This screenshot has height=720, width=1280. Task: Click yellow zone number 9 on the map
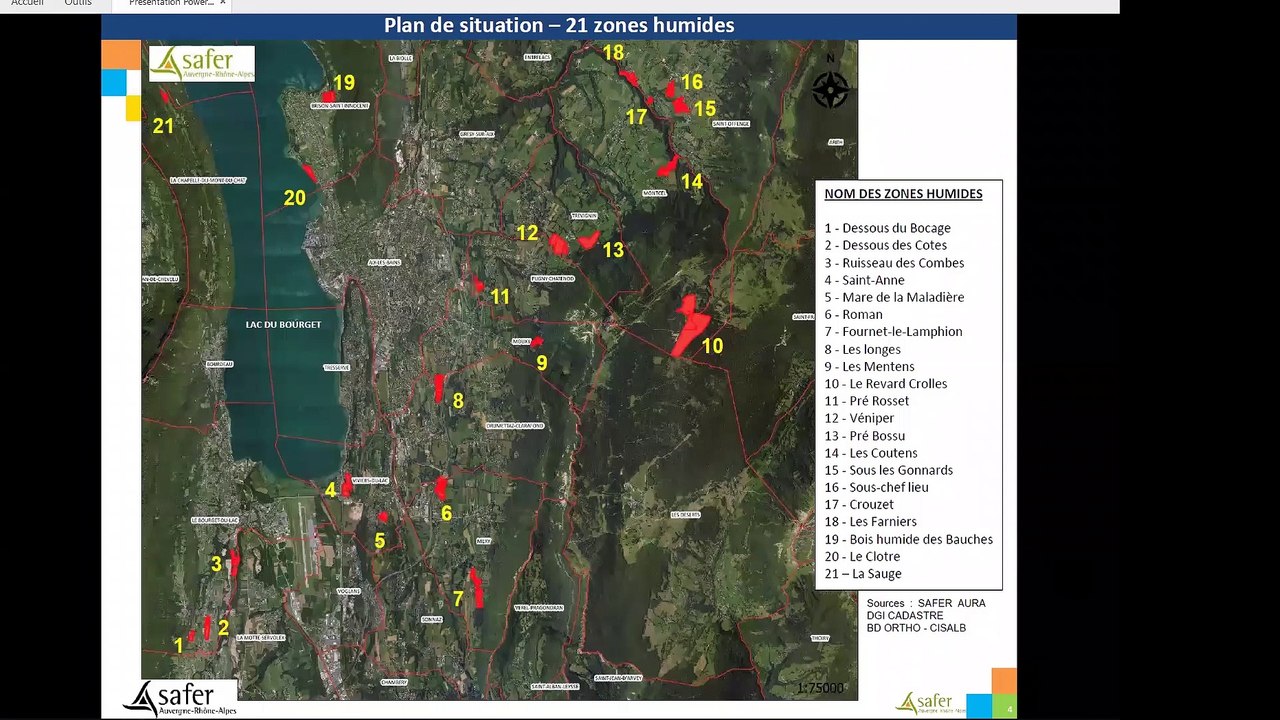542,363
